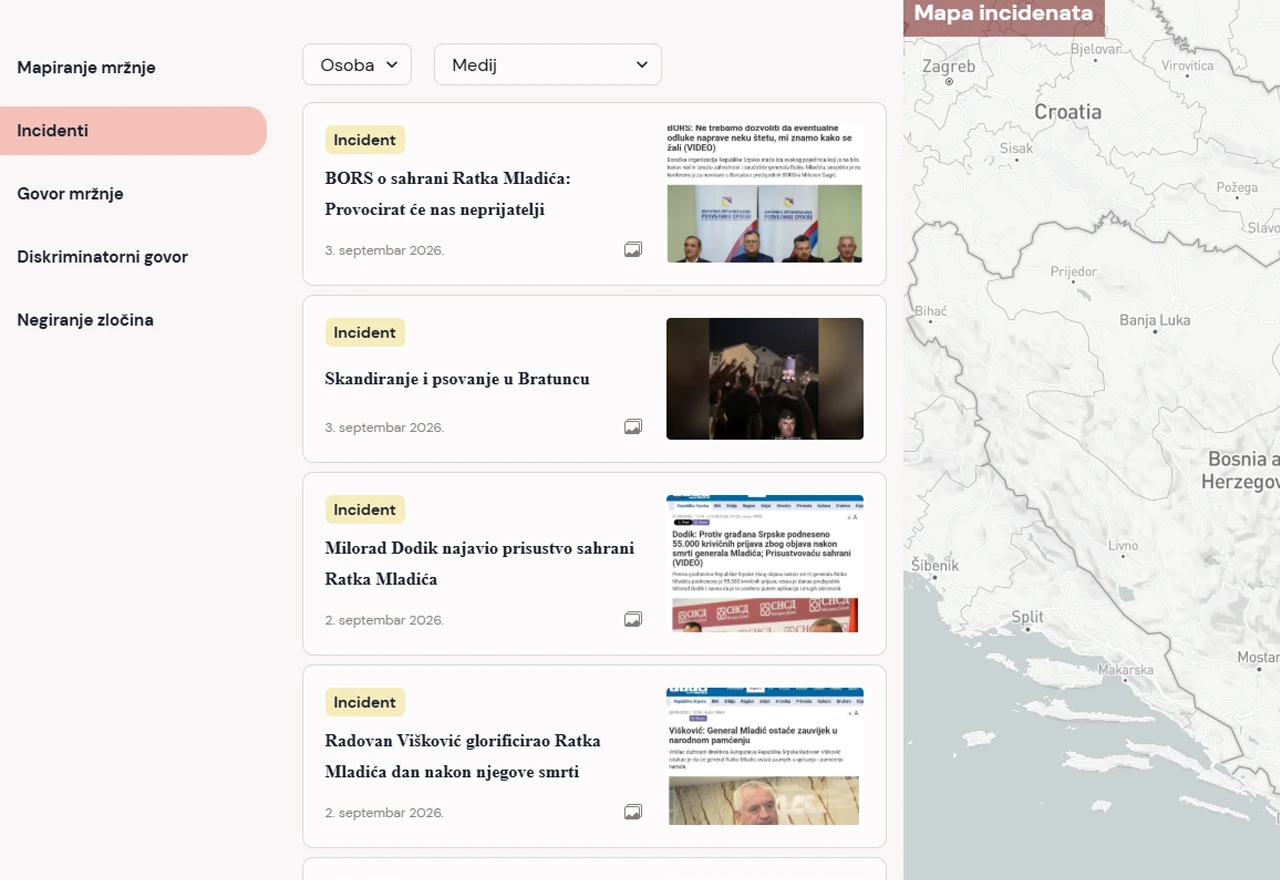Open the Osoba dropdown filter

pyautogui.click(x=357, y=65)
